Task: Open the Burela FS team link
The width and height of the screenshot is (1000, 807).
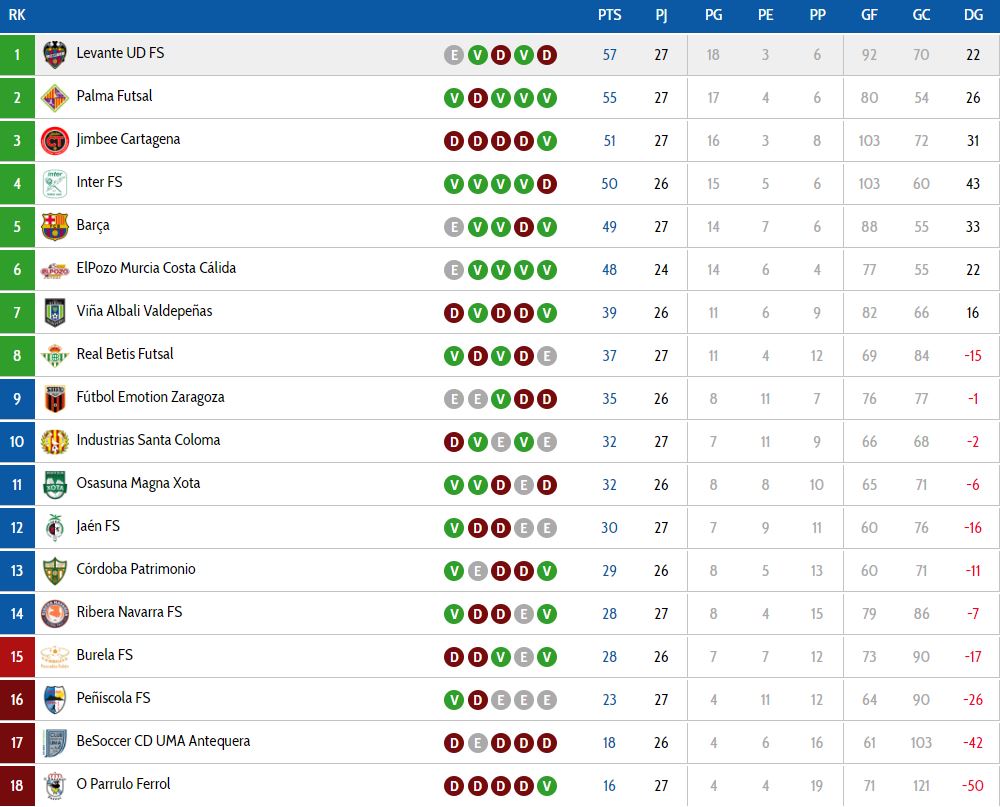Action: tap(105, 655)
